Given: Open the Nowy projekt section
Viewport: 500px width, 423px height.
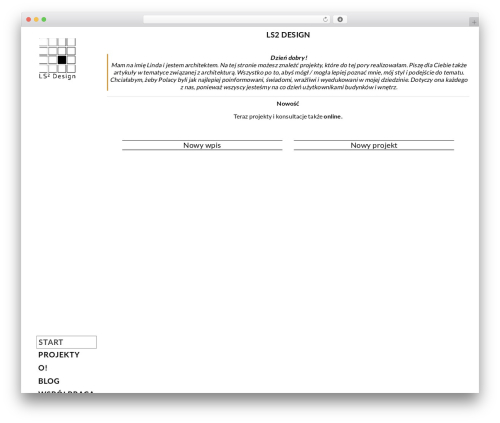Looking at the screenshot, I should (374, 145).
